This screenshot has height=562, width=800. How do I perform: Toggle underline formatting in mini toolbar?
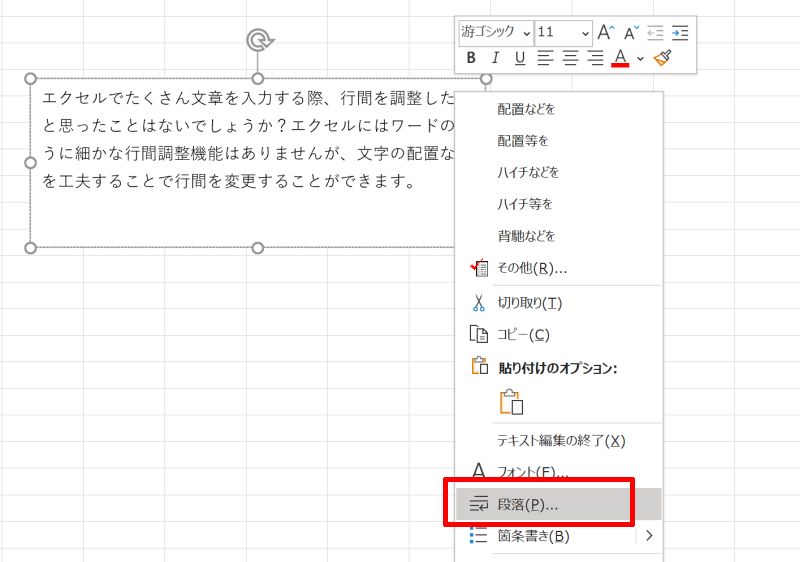[520, 58]
